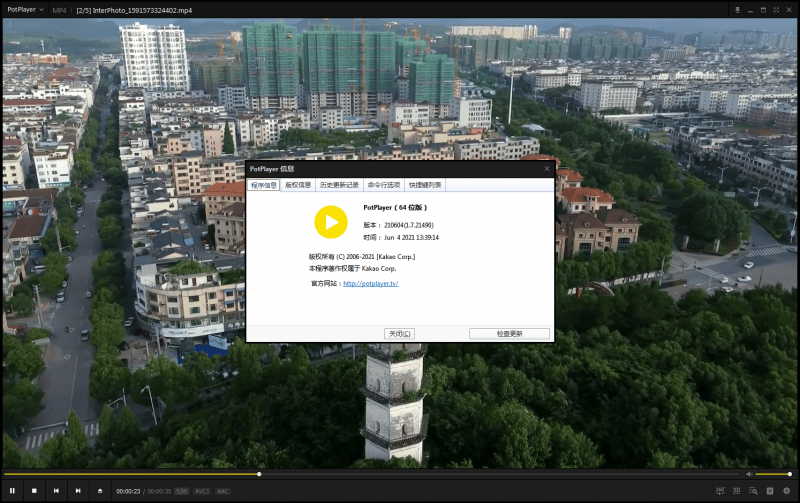Click the volume slider
Viewport: 800px width, 503px height.
tap(773, 474)
